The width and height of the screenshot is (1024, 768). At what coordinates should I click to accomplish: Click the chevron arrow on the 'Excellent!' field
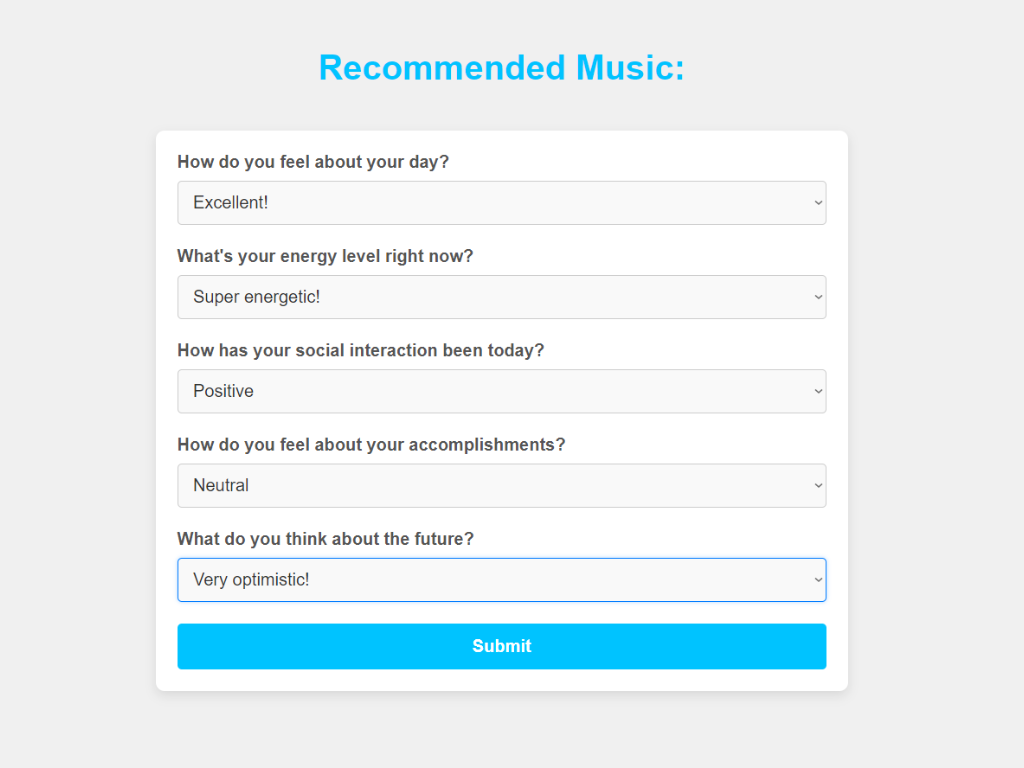tap(818, 203)
